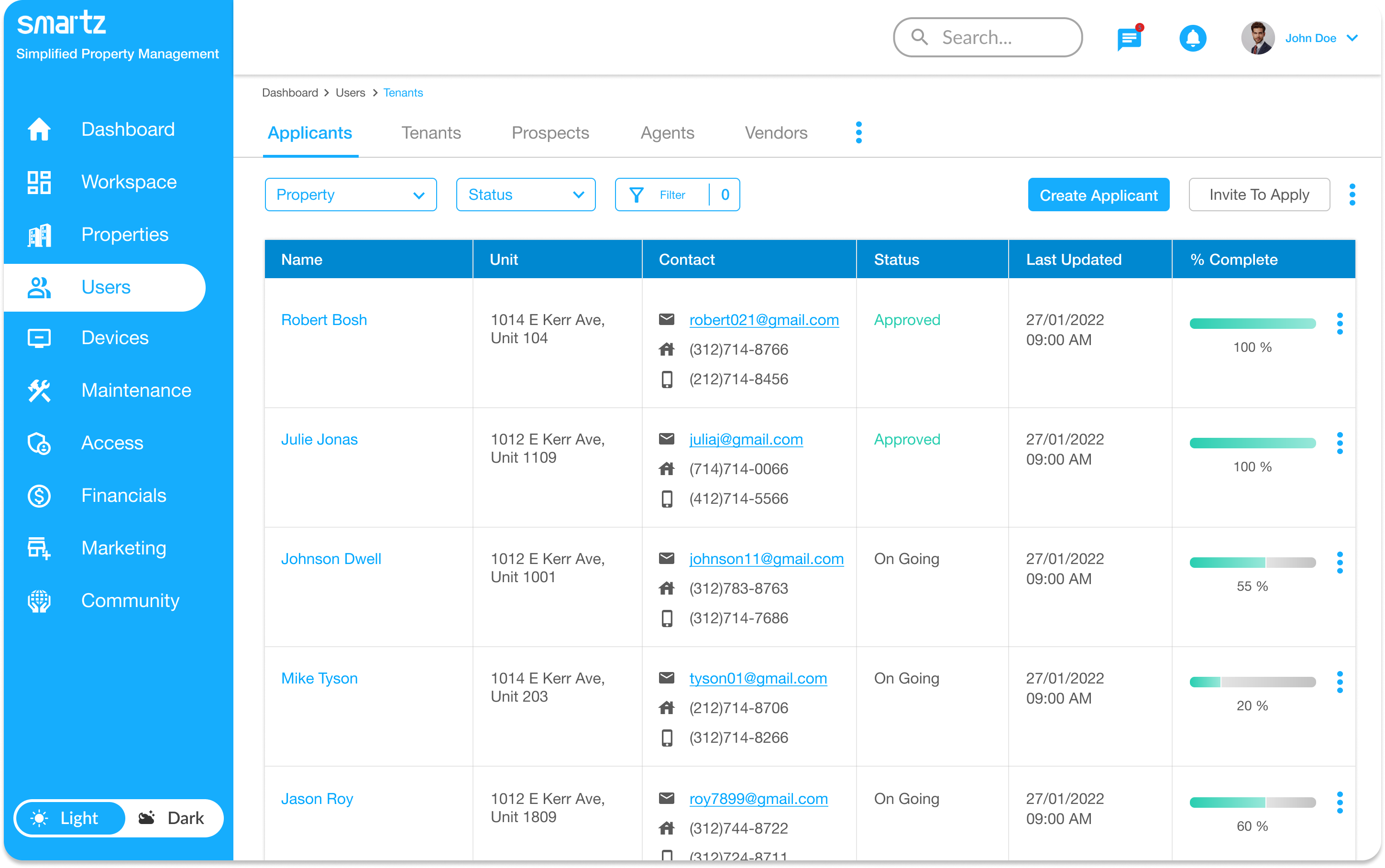Click the home phone icon beside (714)714-0066

(x=666, y=469)
